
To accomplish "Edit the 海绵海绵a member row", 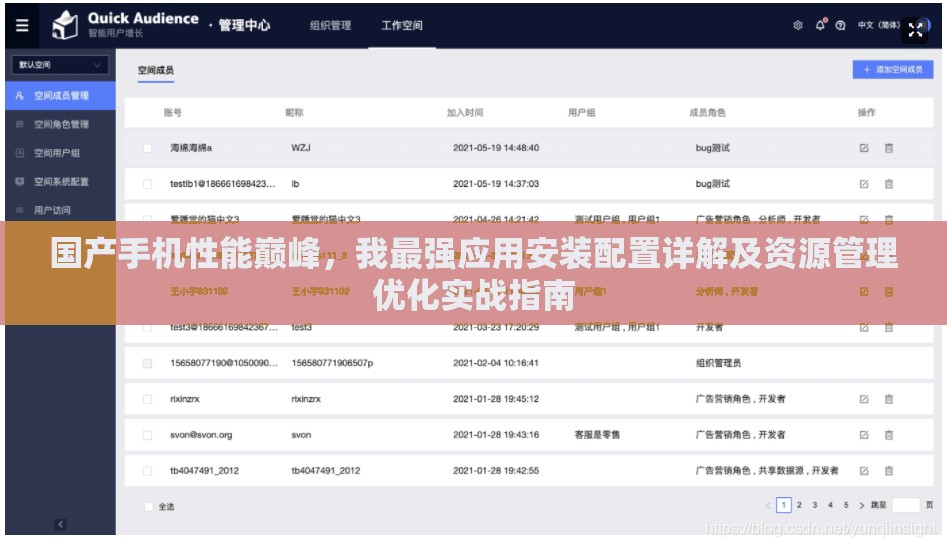I will (x=864, y=148).
